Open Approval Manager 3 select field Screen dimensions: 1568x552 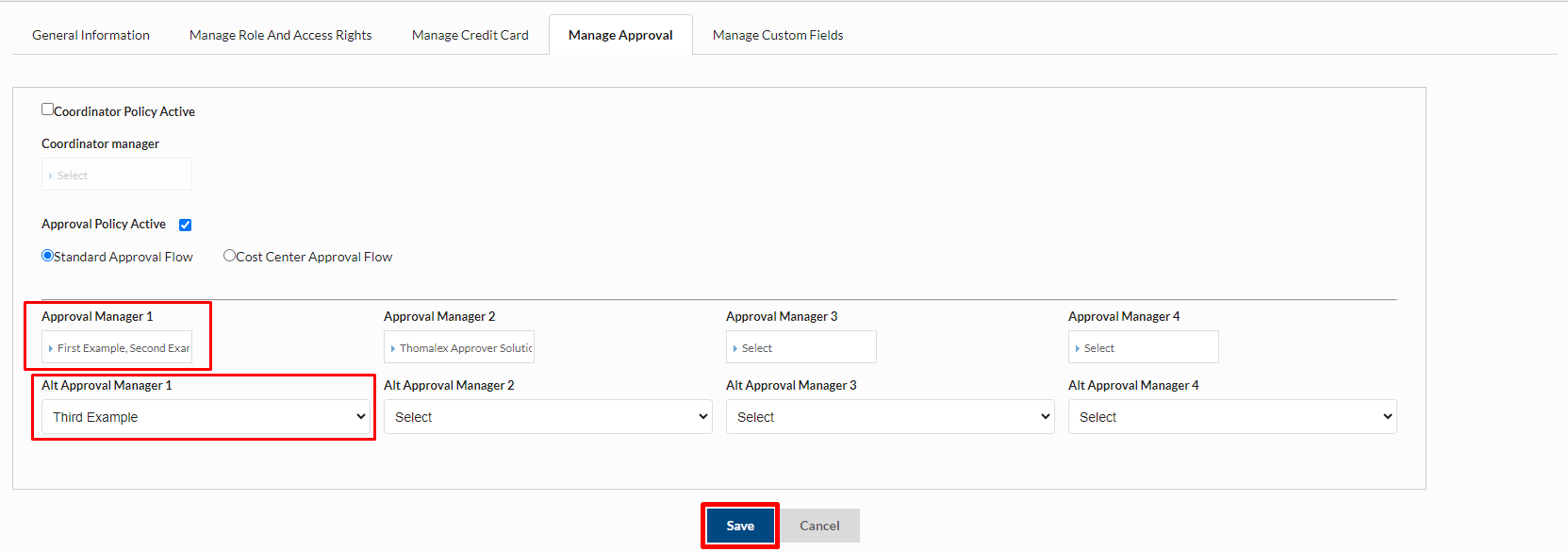pyautogui.click(x=801, y=347)
